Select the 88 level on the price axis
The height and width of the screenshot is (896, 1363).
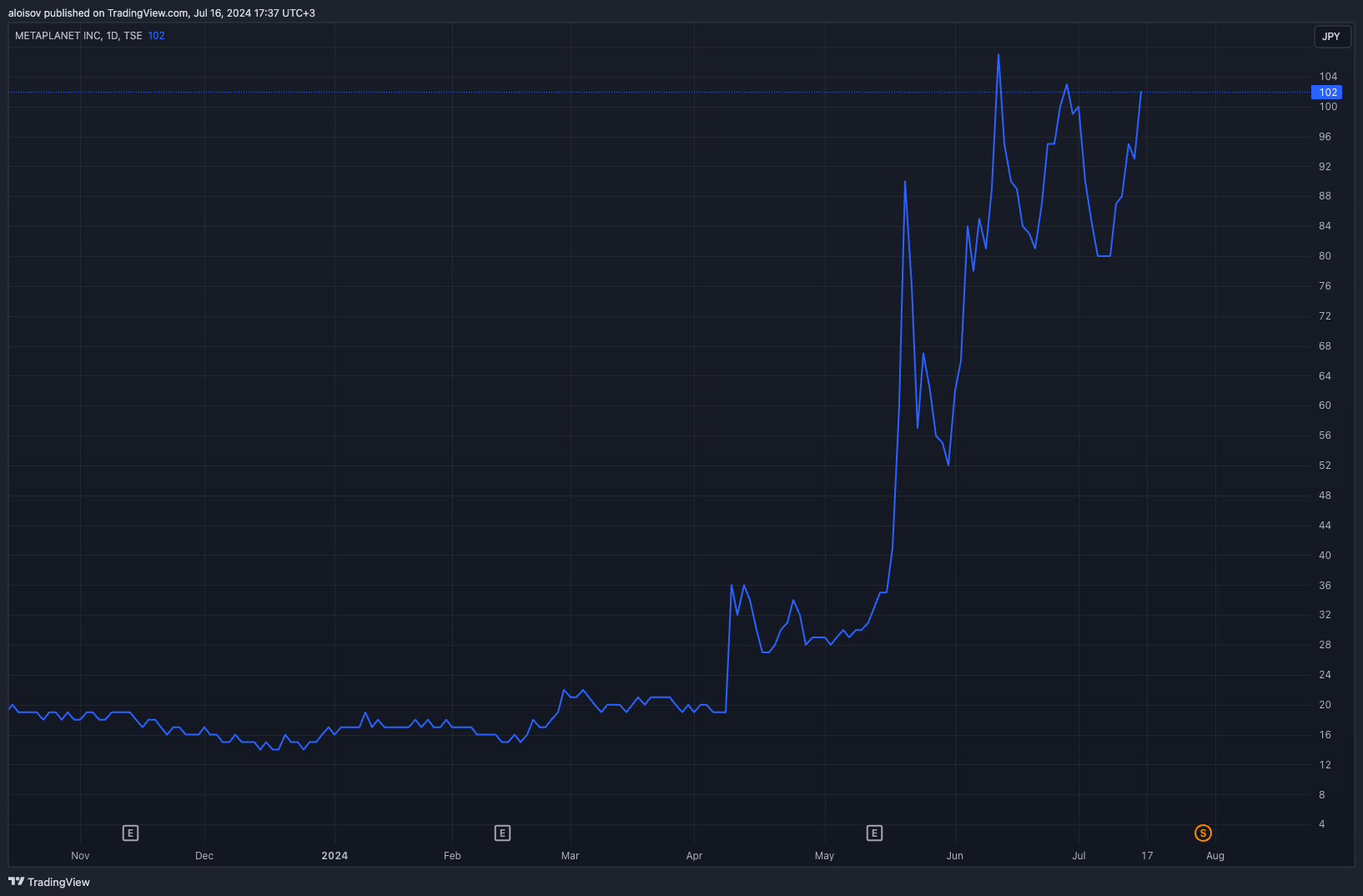click(1325, 196)
